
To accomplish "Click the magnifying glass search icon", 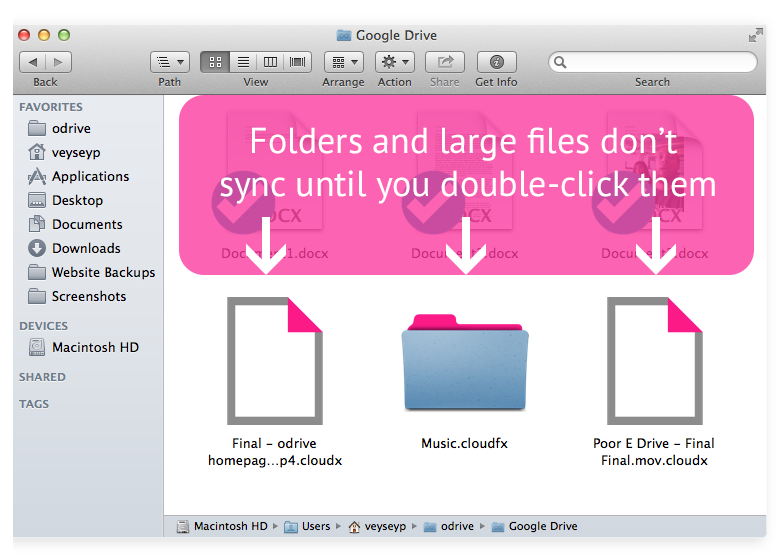I will click(560, 62).
